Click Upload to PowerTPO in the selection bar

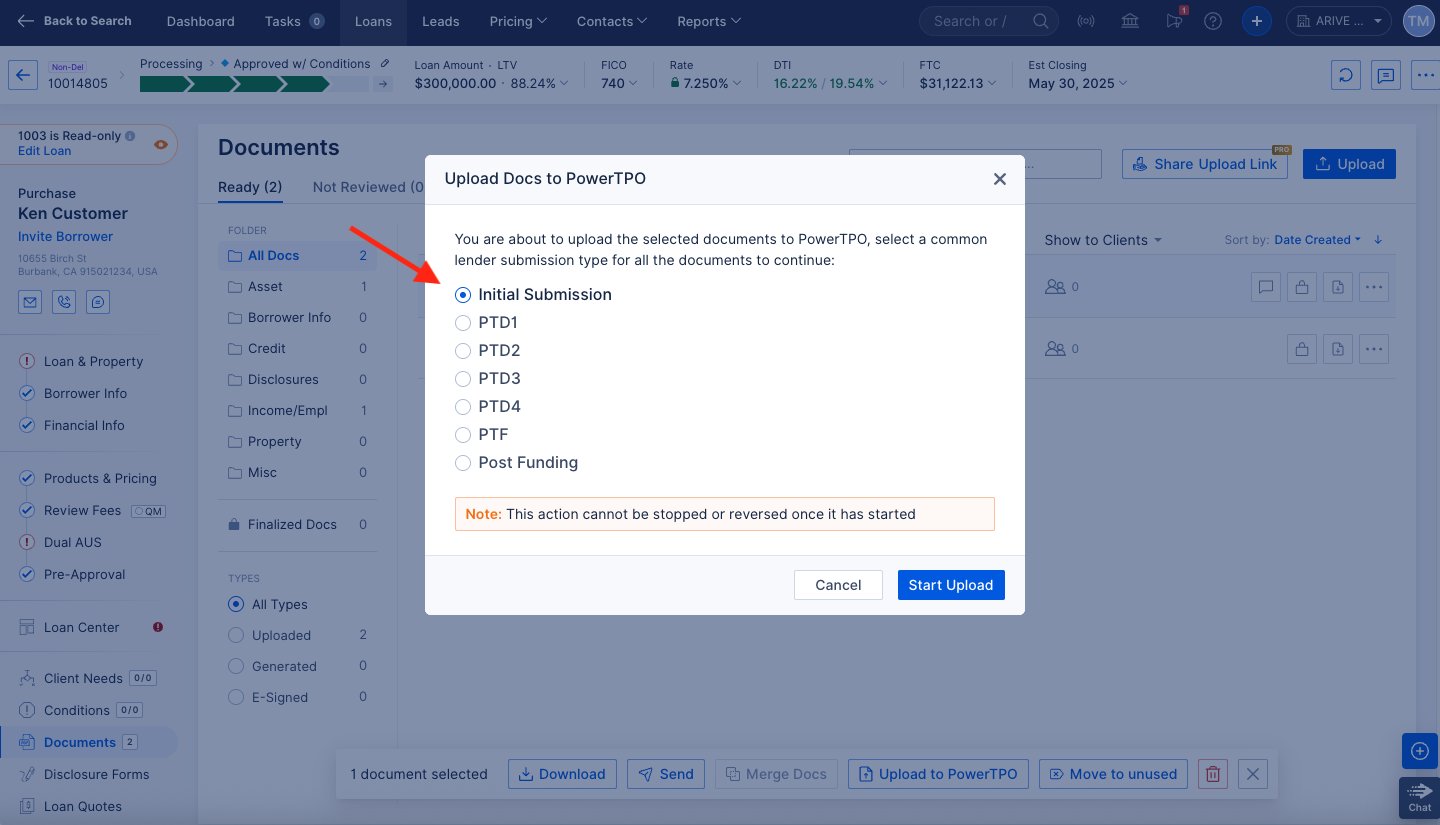(x=938, y=774)
